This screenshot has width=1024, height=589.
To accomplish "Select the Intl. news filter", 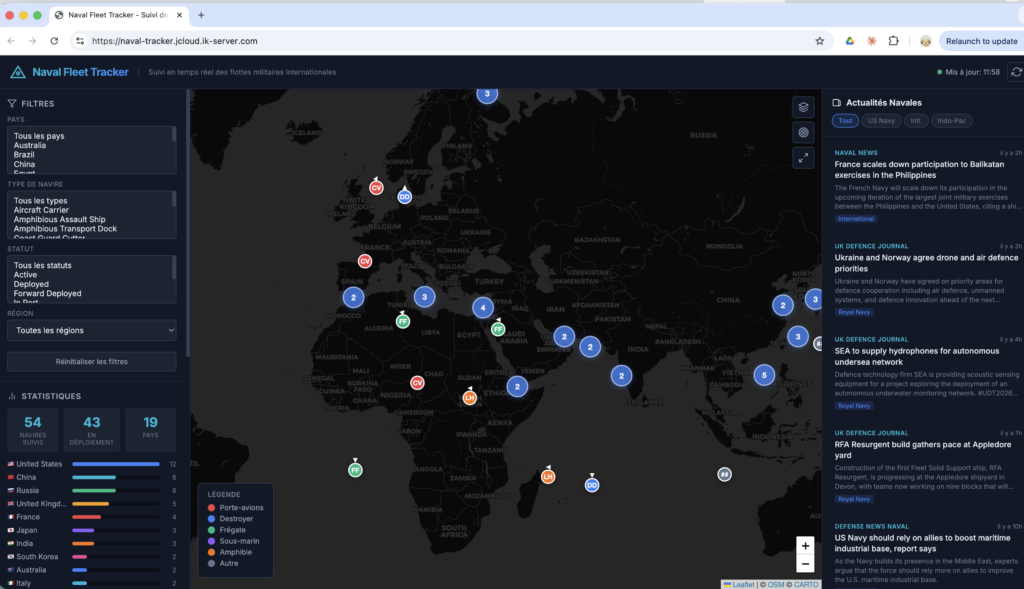I will [x=915, y=121].
